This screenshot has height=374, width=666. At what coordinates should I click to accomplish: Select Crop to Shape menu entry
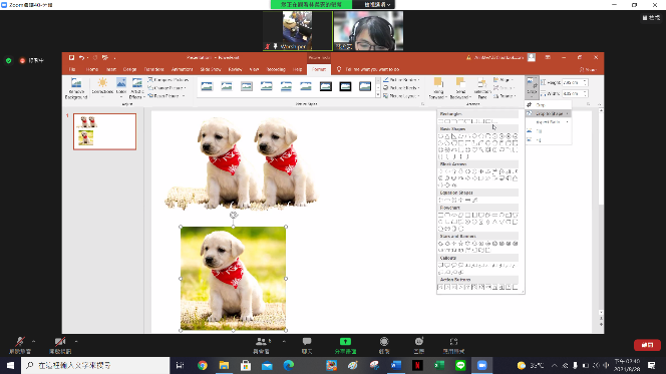pos(549,114)
